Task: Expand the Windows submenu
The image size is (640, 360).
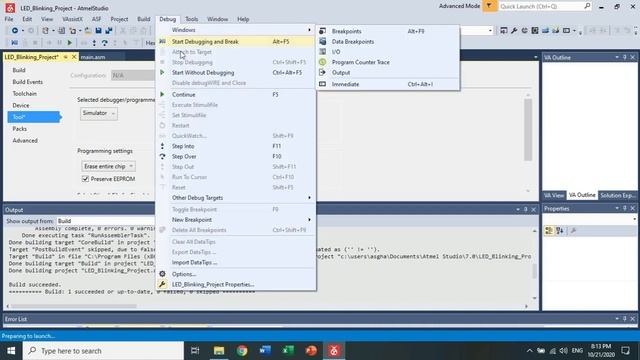Action: pos(236,30)
